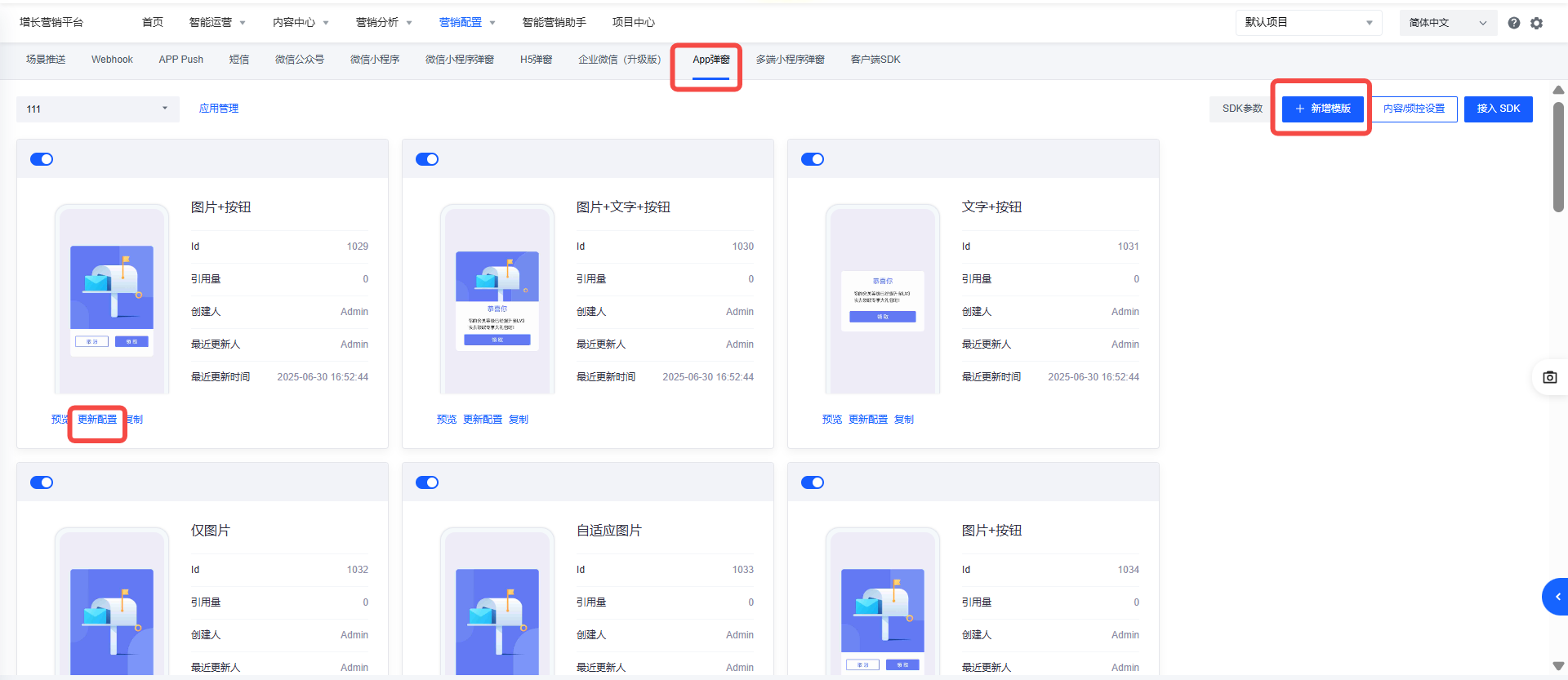The height and width of the screenshot is (680, 1568).
Task: Switch off the template 1031 toggle
Action: tap(813, 159)
